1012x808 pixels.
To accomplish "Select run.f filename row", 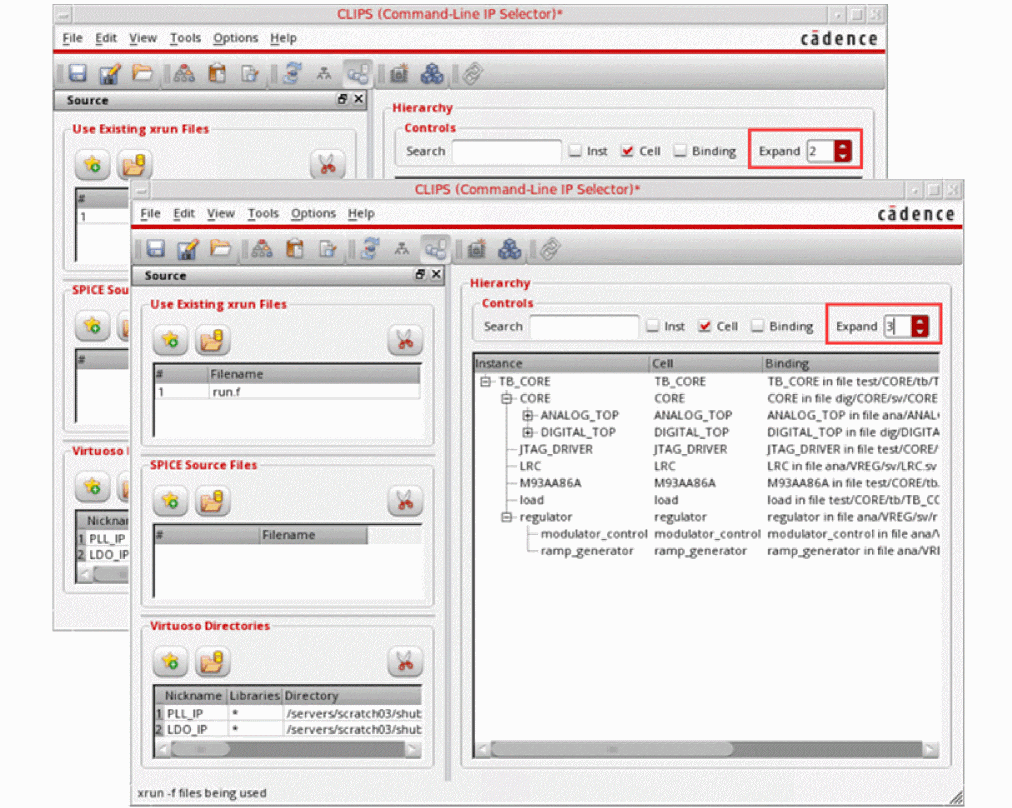I will [x=288, y=392].
